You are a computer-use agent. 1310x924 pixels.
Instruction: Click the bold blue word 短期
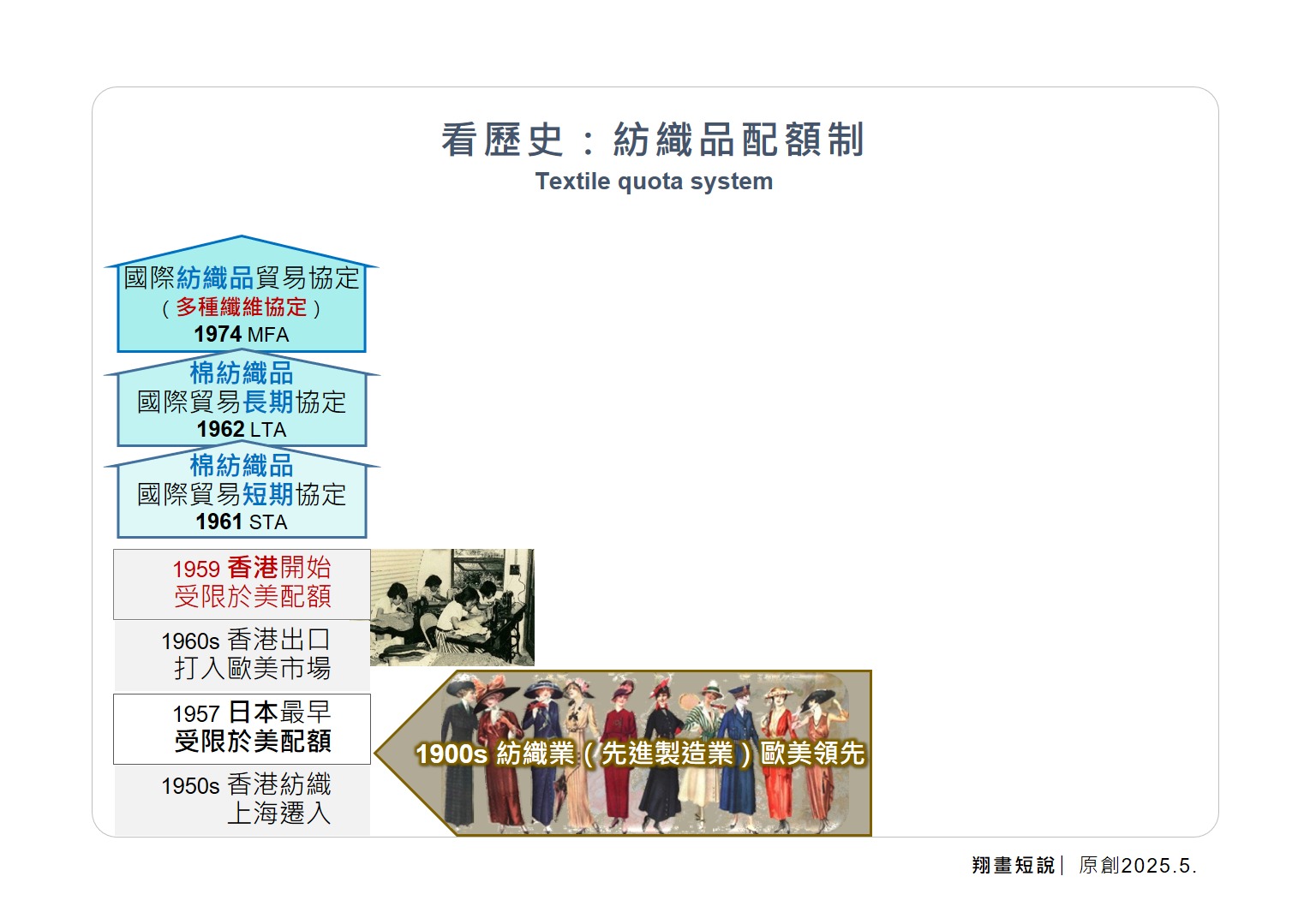pyautogui.click(x=268, y=495)
